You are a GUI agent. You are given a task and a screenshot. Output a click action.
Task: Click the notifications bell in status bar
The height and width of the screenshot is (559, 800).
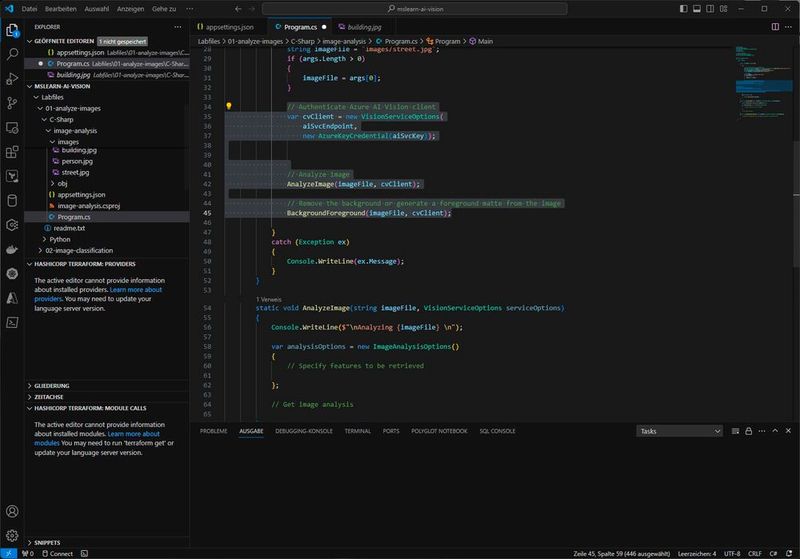click(x=789, y=553)
